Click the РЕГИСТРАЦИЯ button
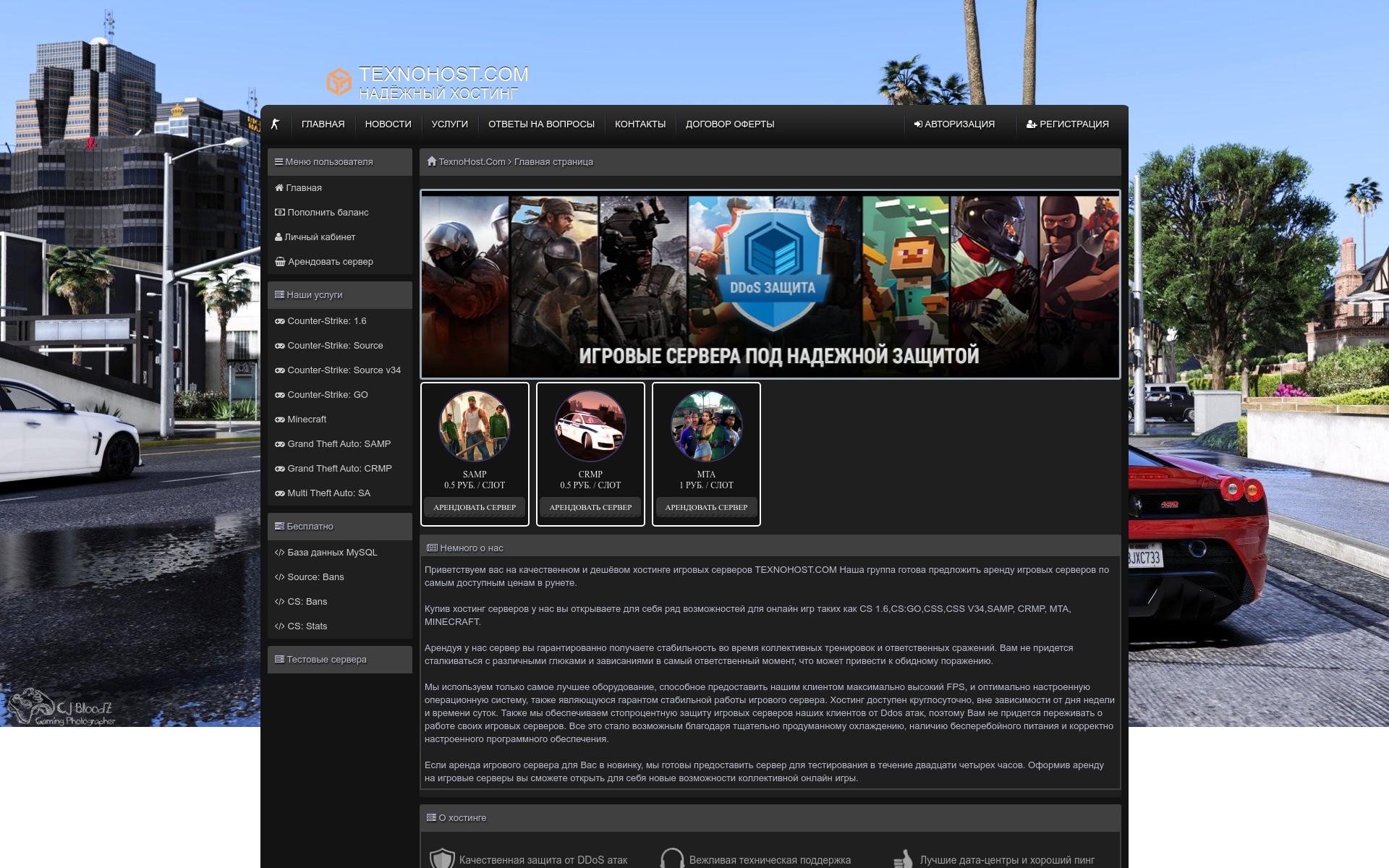The width and height of the screenshot is (1389, 868). [x=1068, y=124]
